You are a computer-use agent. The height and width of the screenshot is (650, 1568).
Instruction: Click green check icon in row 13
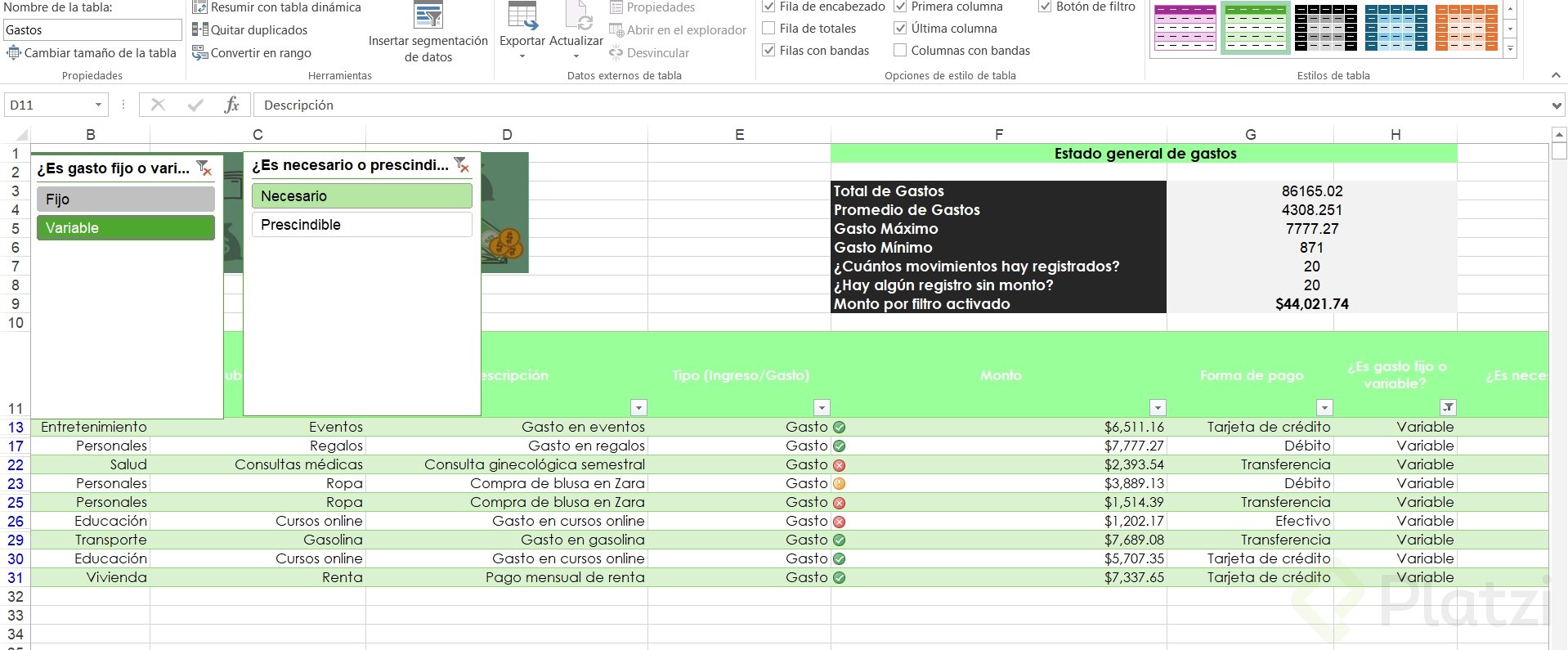coord(839,427)
